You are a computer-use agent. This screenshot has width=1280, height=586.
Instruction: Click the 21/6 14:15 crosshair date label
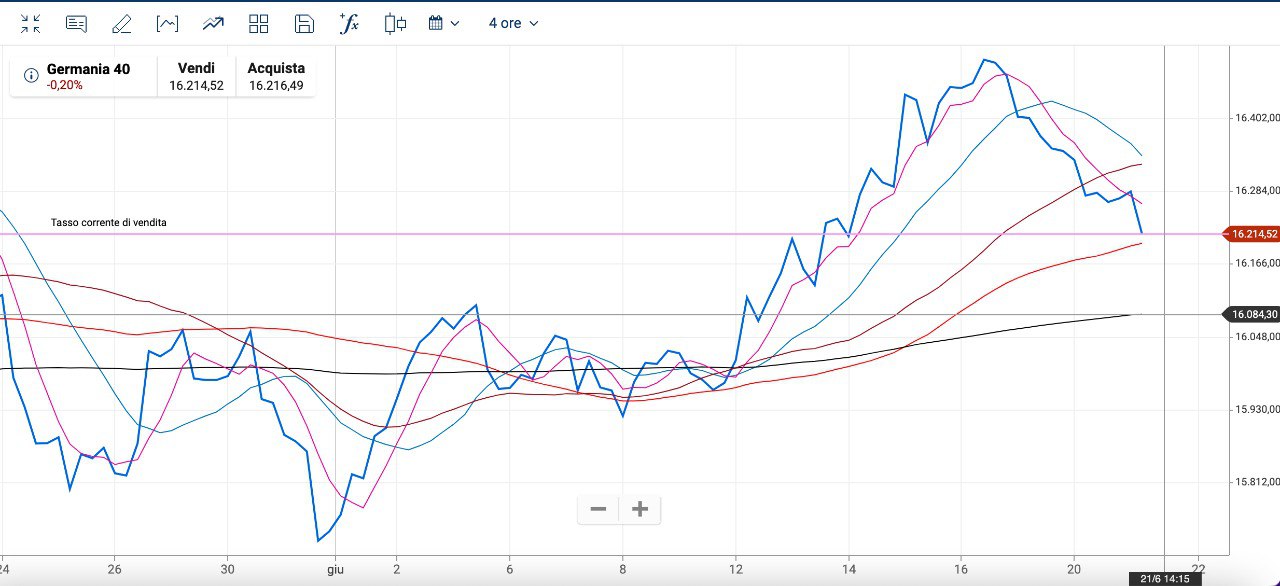coord(1164,579)
